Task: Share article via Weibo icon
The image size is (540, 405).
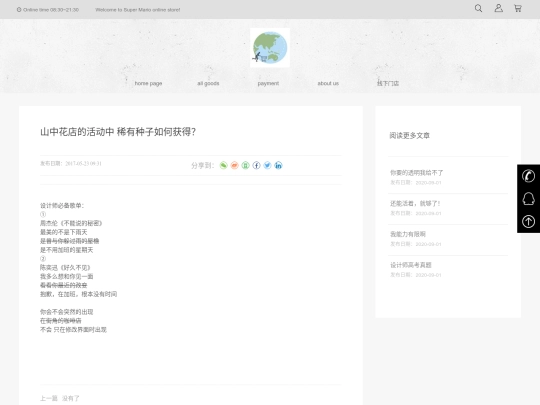Action: coord(235,165)
